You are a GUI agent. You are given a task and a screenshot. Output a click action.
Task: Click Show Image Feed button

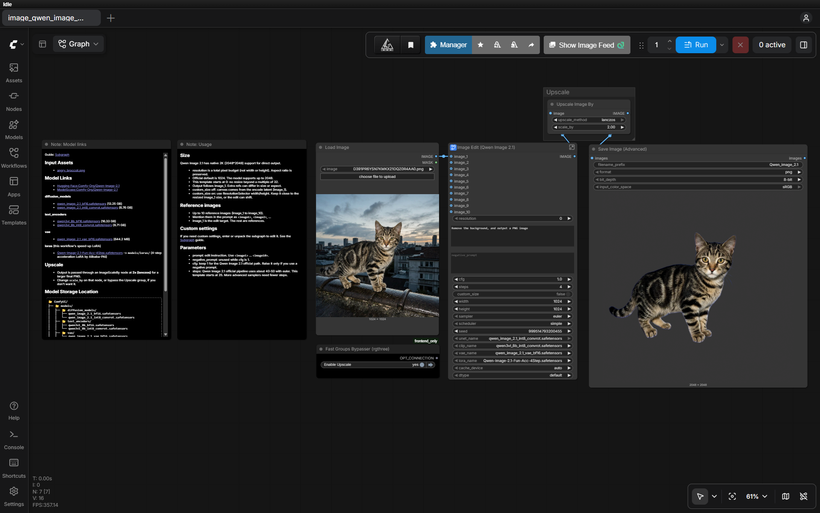[587, 45]
